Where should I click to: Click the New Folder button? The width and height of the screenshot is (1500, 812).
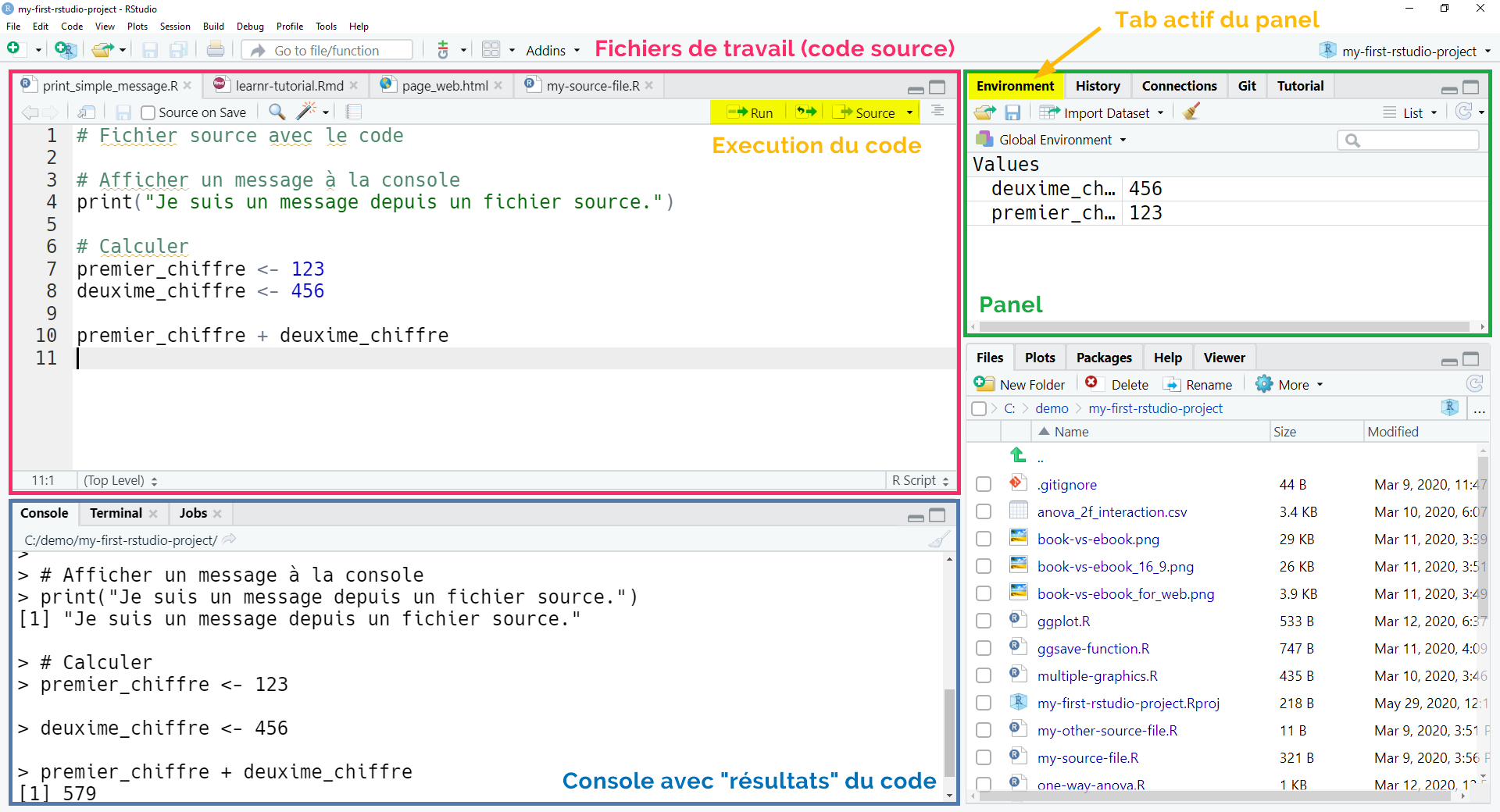point(1019,384)
